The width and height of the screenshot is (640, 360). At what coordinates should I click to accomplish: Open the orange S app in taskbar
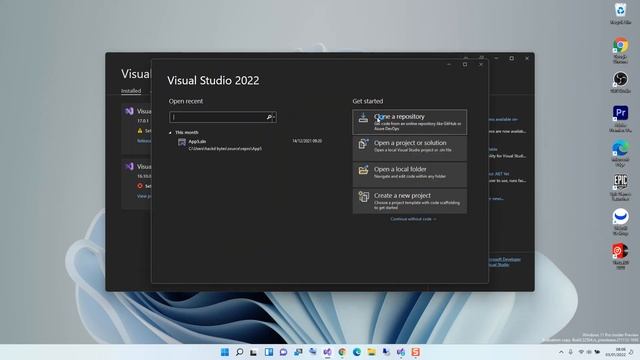(416, 352)
